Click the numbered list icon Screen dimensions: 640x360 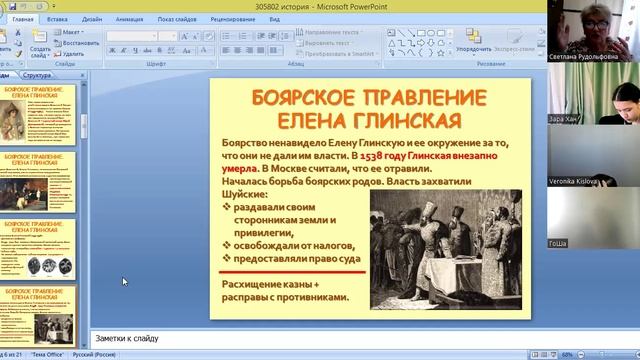(x=244, y=36)
